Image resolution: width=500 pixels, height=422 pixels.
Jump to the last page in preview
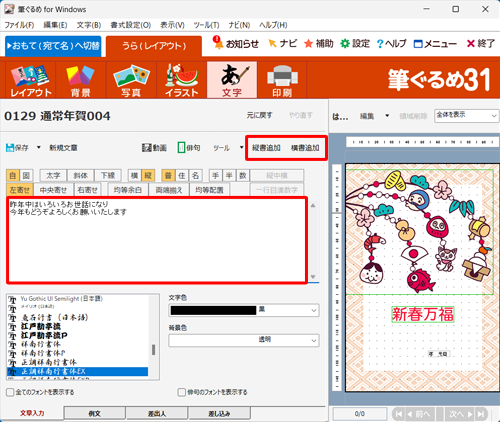tap(481, 414)
